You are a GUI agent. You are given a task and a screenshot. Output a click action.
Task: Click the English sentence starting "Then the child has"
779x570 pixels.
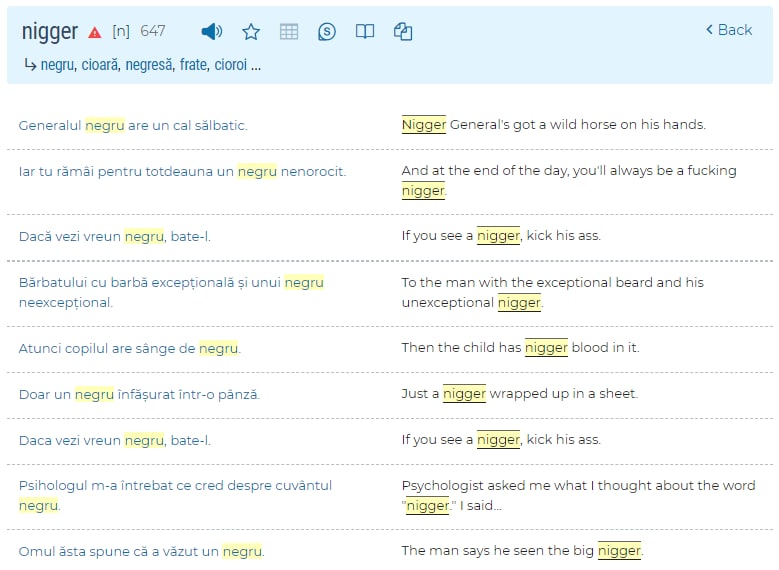pos(520,347)
